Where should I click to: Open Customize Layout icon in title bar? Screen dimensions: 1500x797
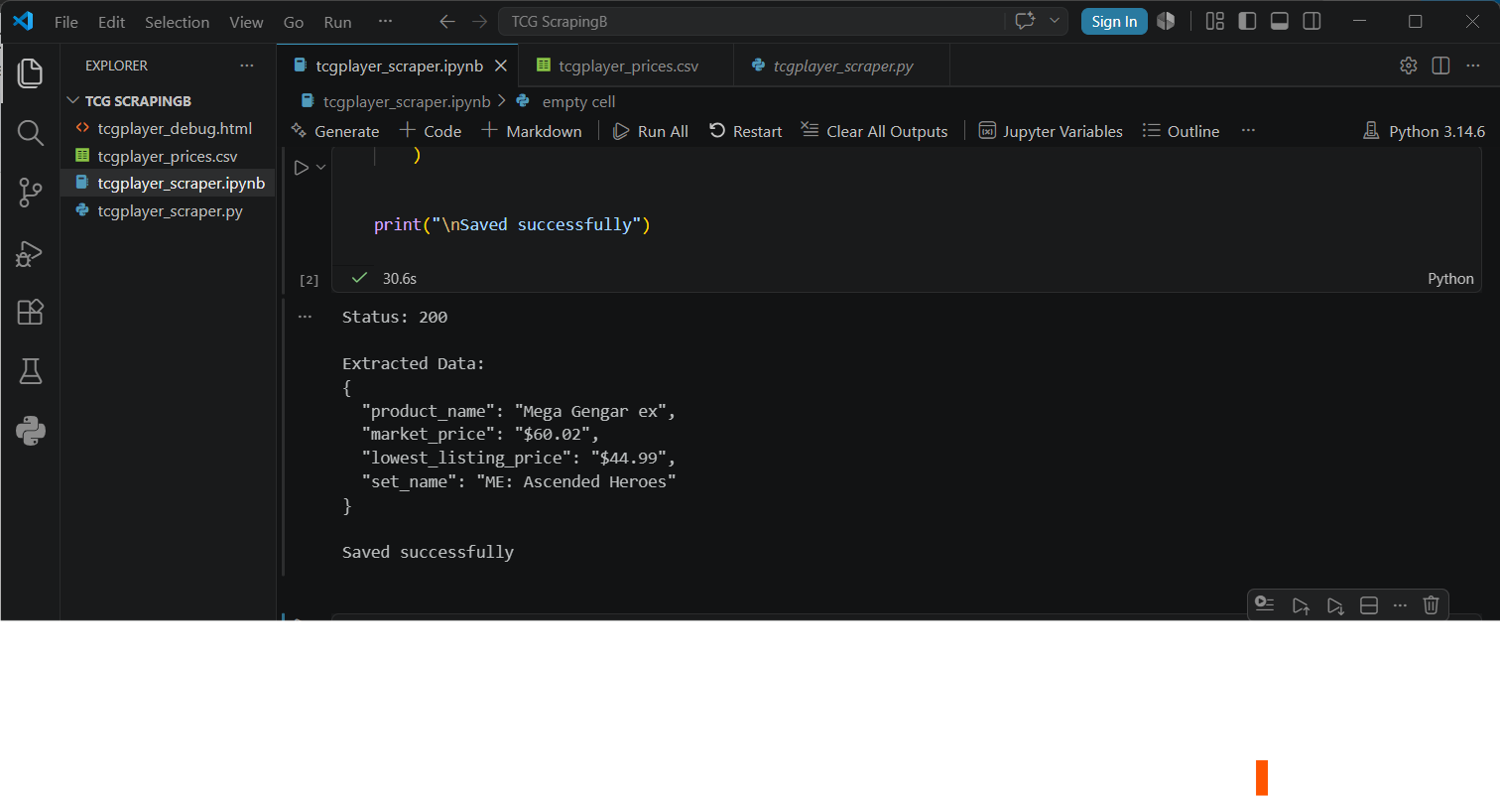(x=1215, y=21)
